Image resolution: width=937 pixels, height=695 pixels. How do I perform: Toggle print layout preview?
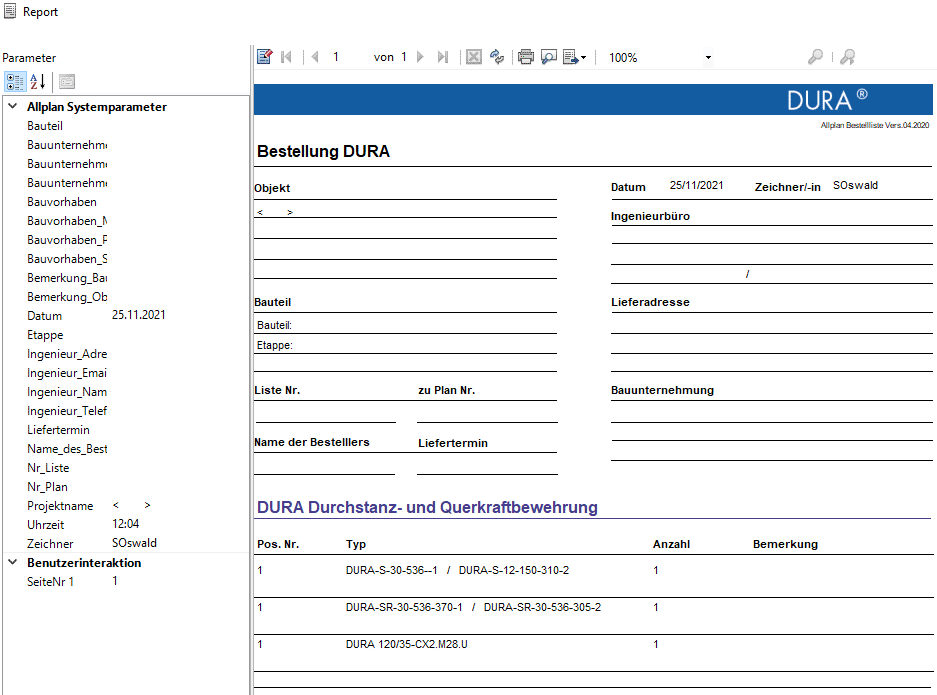549,57
